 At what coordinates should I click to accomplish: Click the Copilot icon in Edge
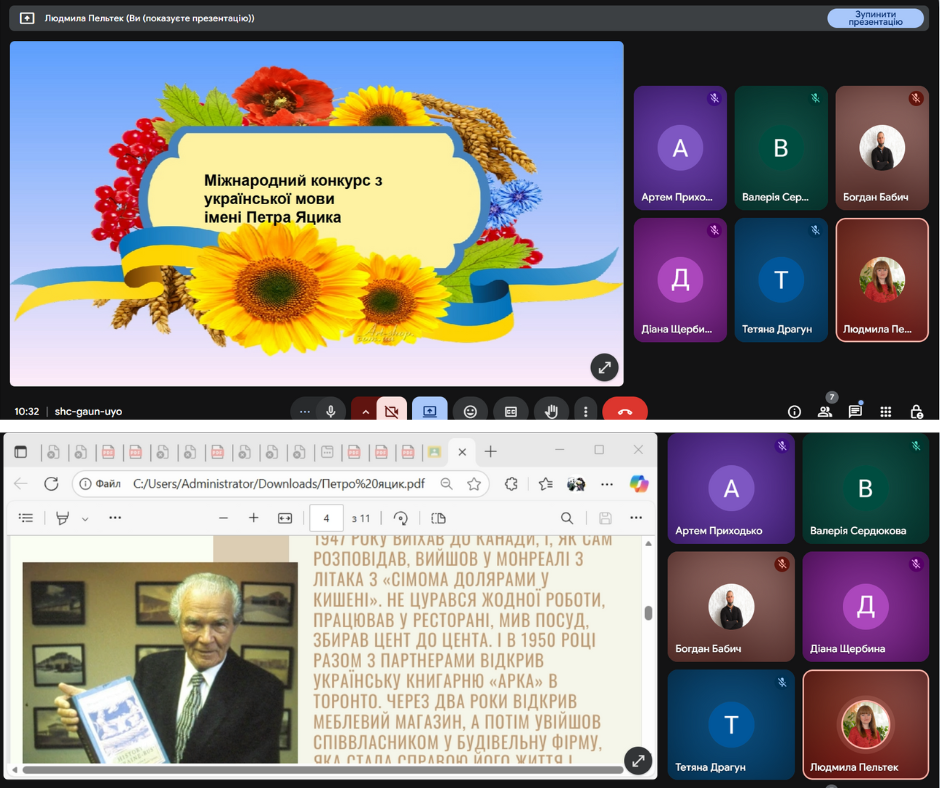coord(638,484)
